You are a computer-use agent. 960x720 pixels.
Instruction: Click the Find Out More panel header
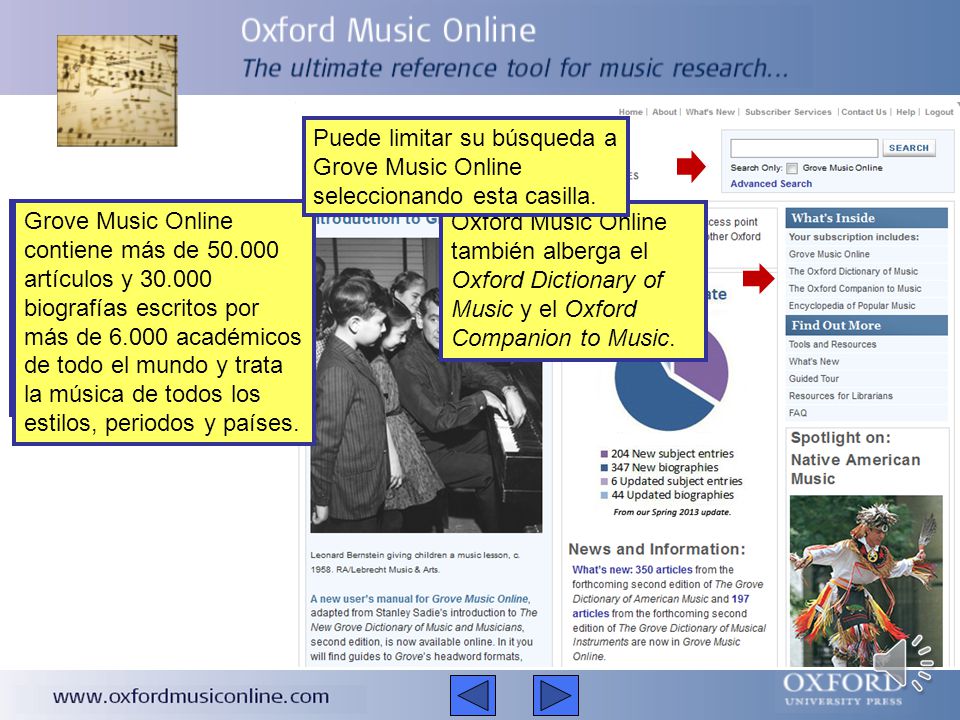click(x=866, y=326)
